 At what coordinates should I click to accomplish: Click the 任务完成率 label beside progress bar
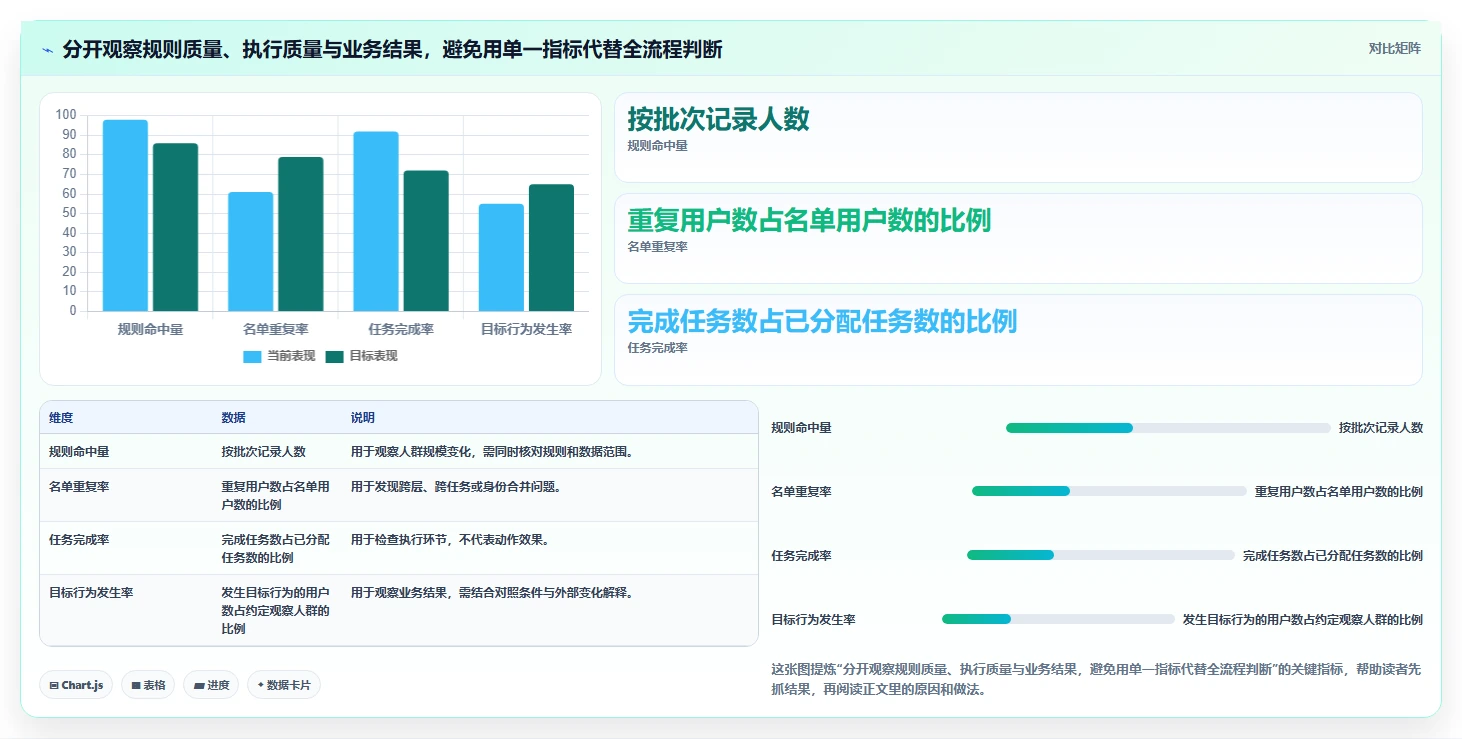tap(801, 556)
